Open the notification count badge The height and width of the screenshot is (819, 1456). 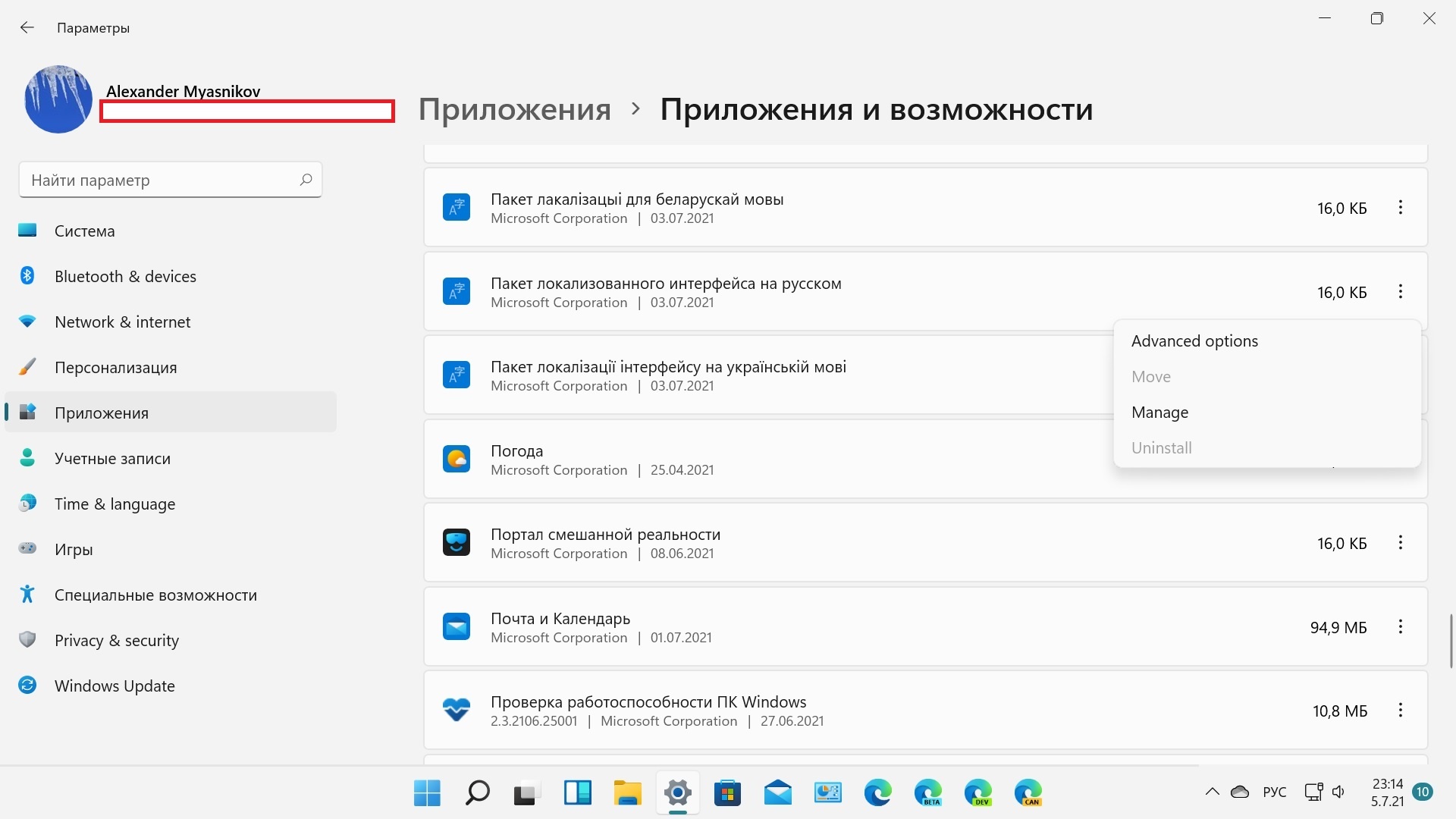[1423, 792]
